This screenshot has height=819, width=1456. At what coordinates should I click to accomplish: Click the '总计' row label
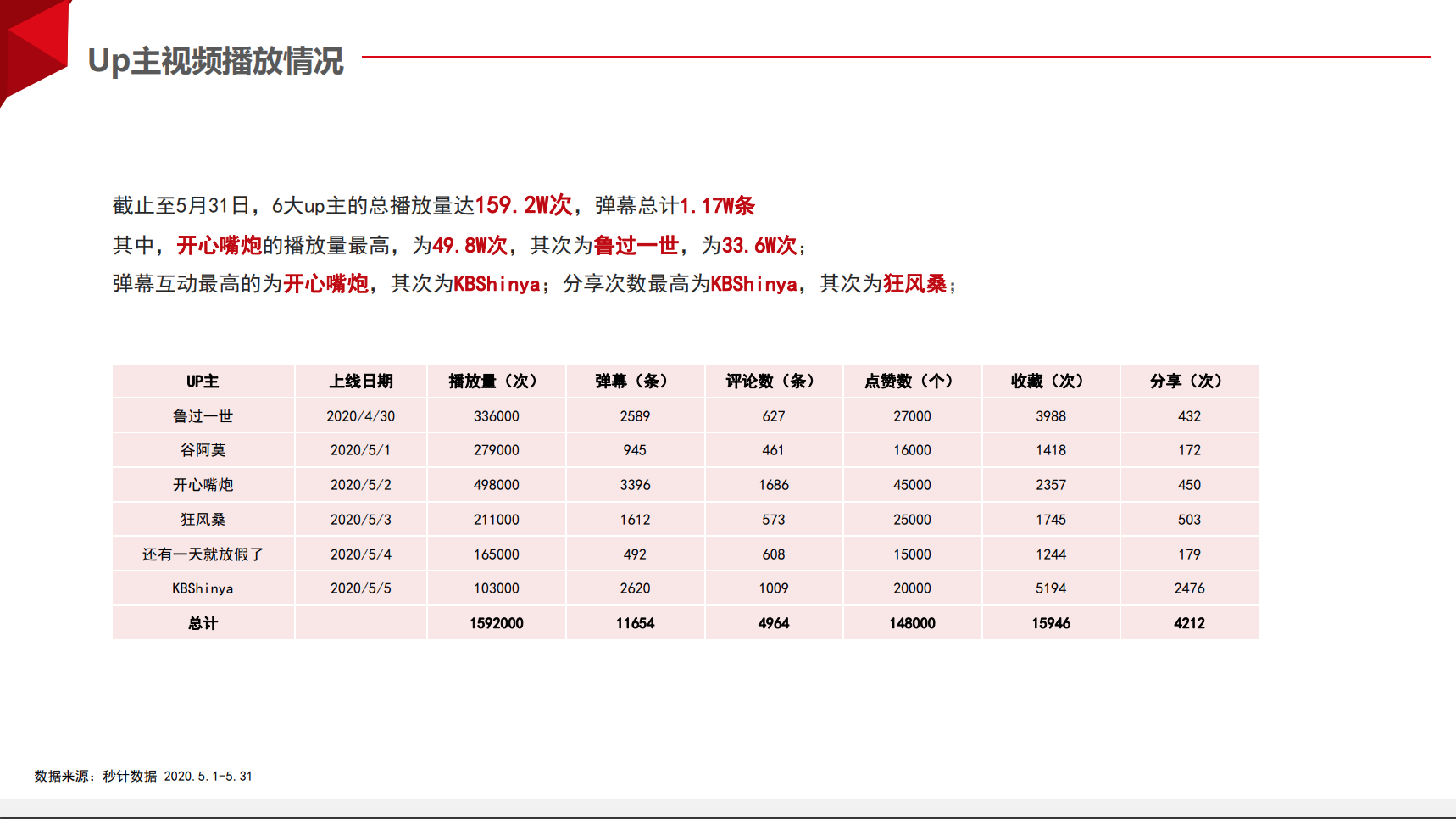(203, 623)
